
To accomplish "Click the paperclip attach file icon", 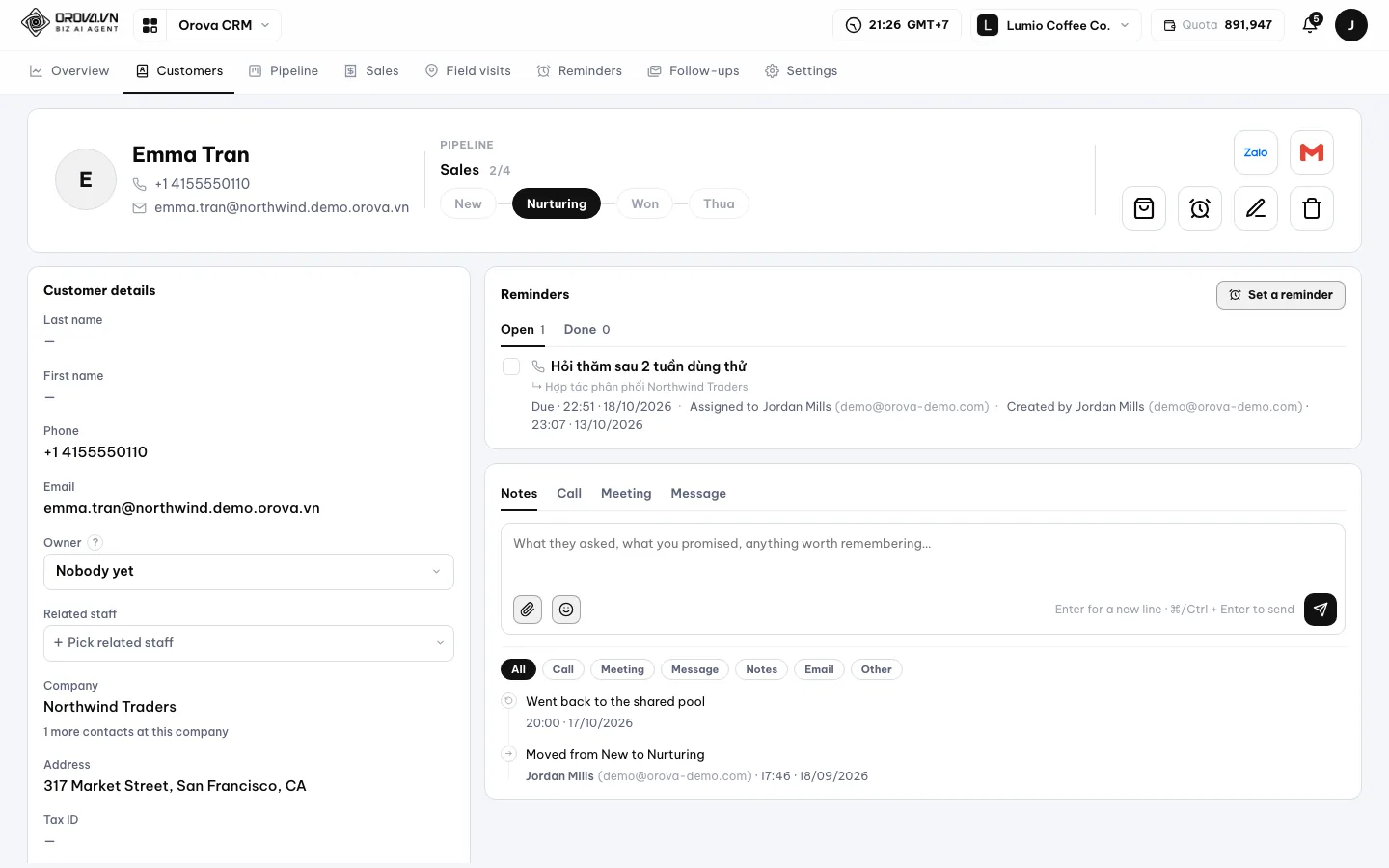I will tap(528, 610).
